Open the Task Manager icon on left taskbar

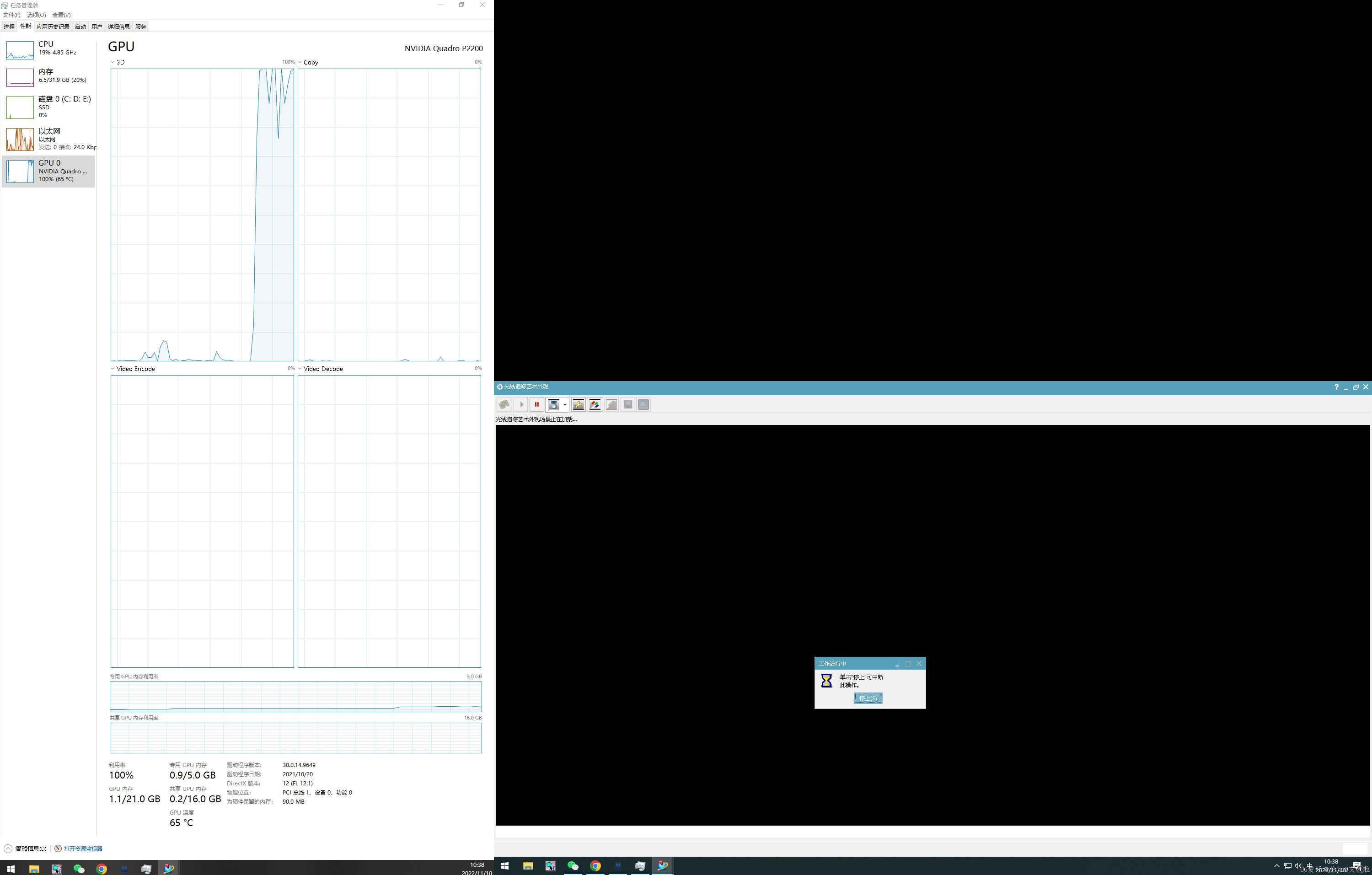click(x=146, y=869)
